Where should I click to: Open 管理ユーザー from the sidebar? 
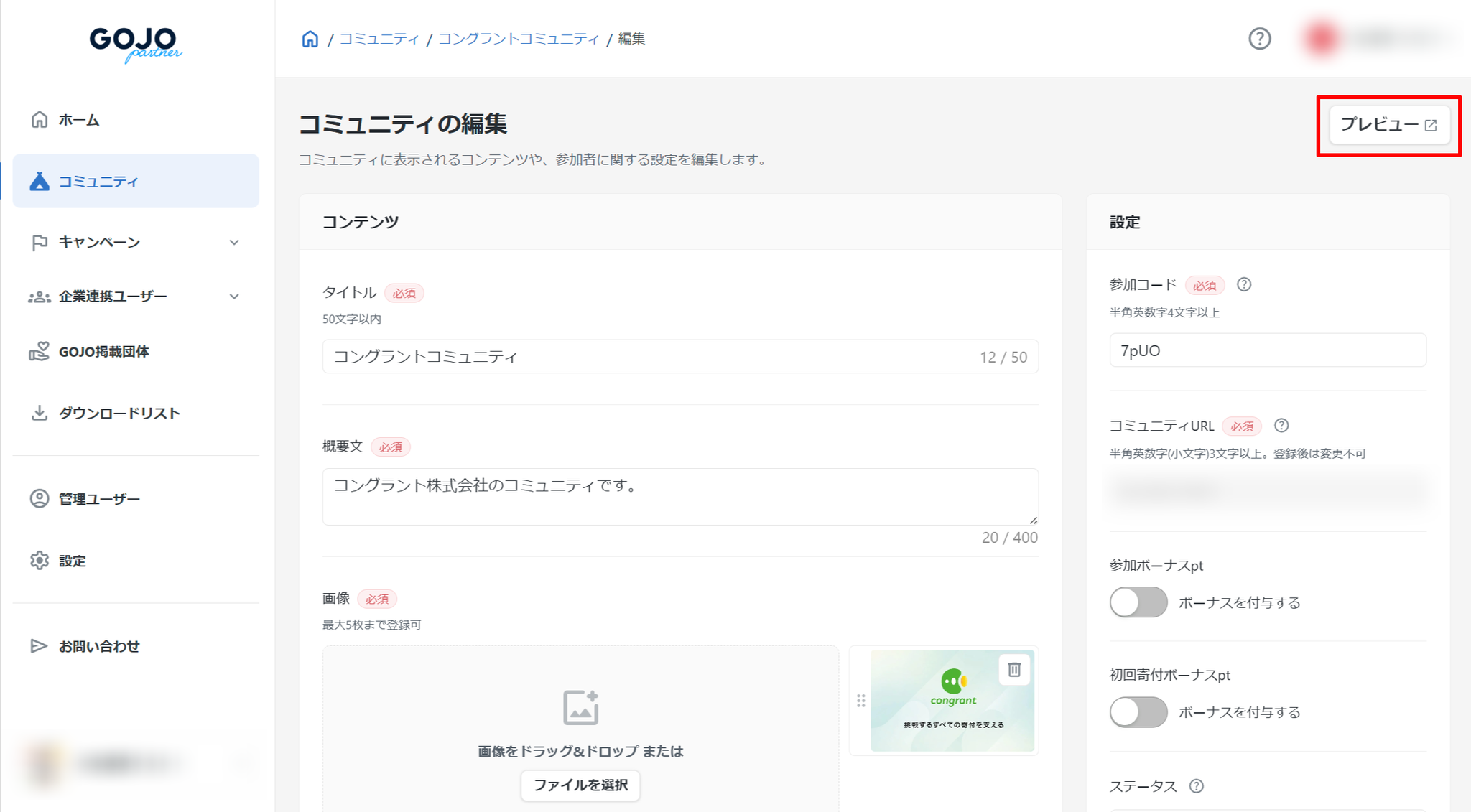click(x=99, y=499)
